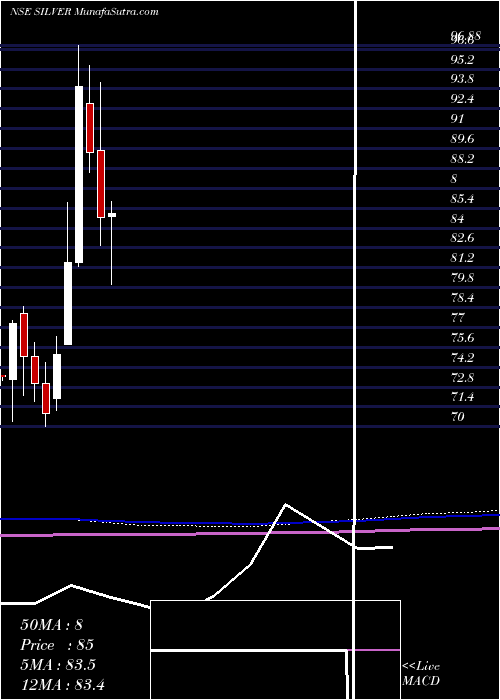Click the tallest white candlestick body
Viewport: 500px width, 700px height.
point(79,174)
